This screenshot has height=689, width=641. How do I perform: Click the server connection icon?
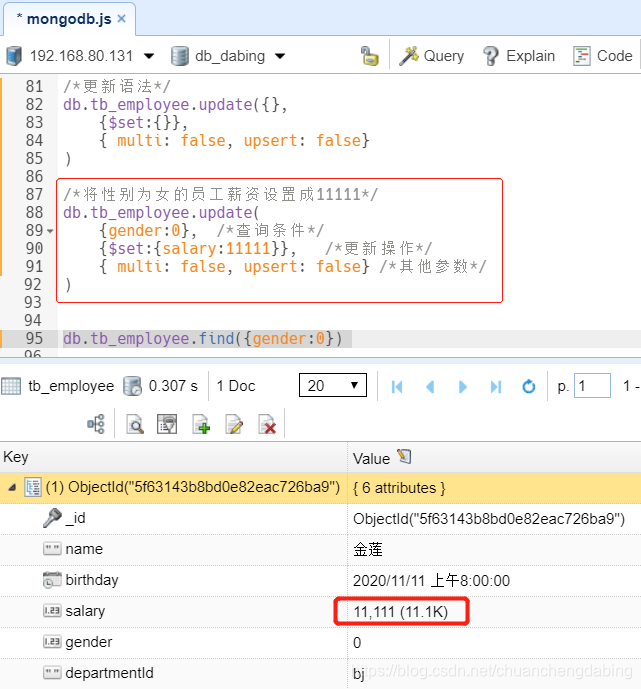tap(14, 56)
